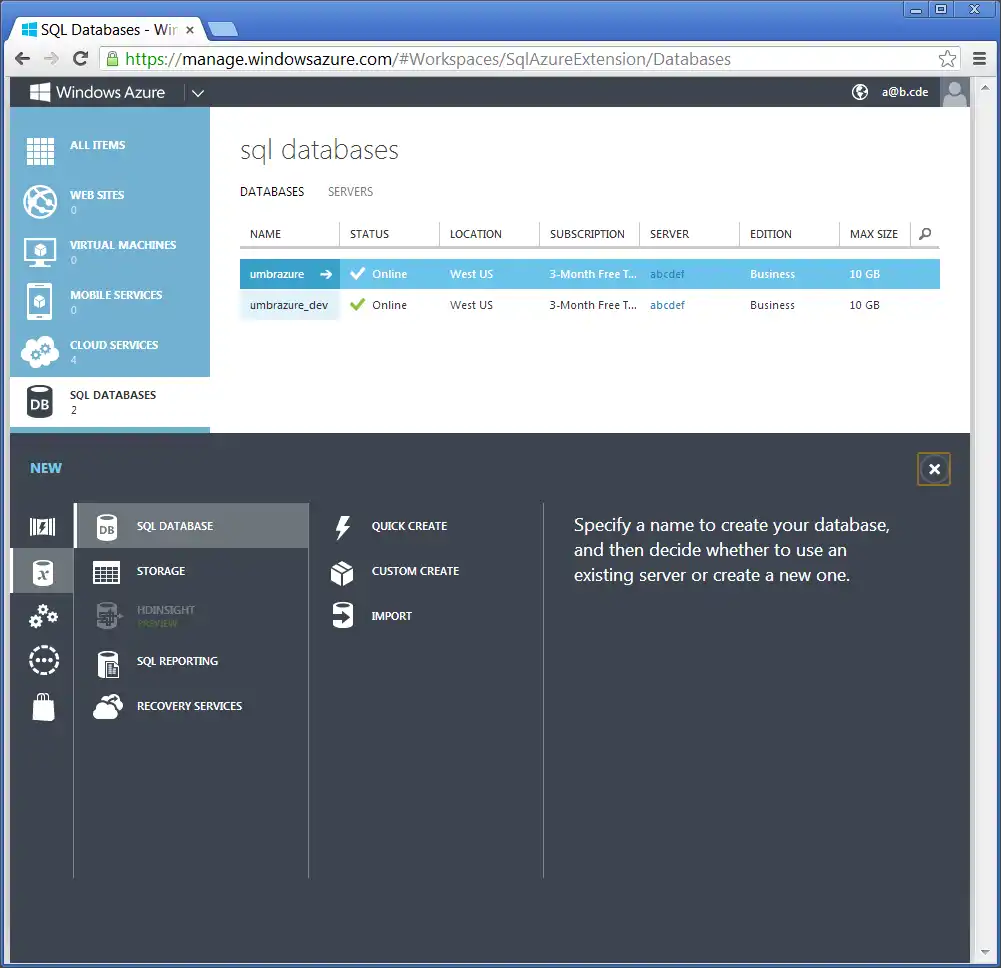Select Network Services dotted-circle icon
Viewport: 1001px width, 968px height.
coord(43,660)
